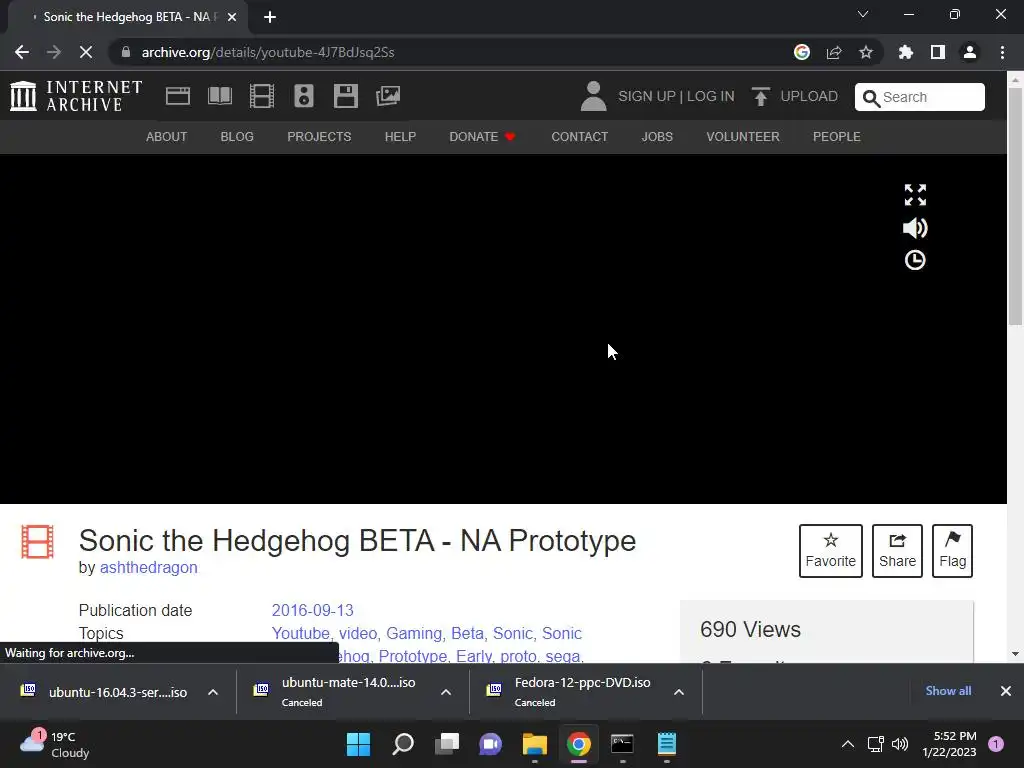This screenshot has width=1024, height=768.
Task: Open the Chrome three-dot menu
Action: (1002, 52)
